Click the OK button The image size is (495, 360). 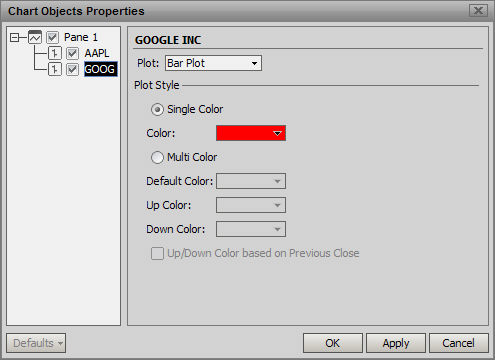[x=333, y=343]
